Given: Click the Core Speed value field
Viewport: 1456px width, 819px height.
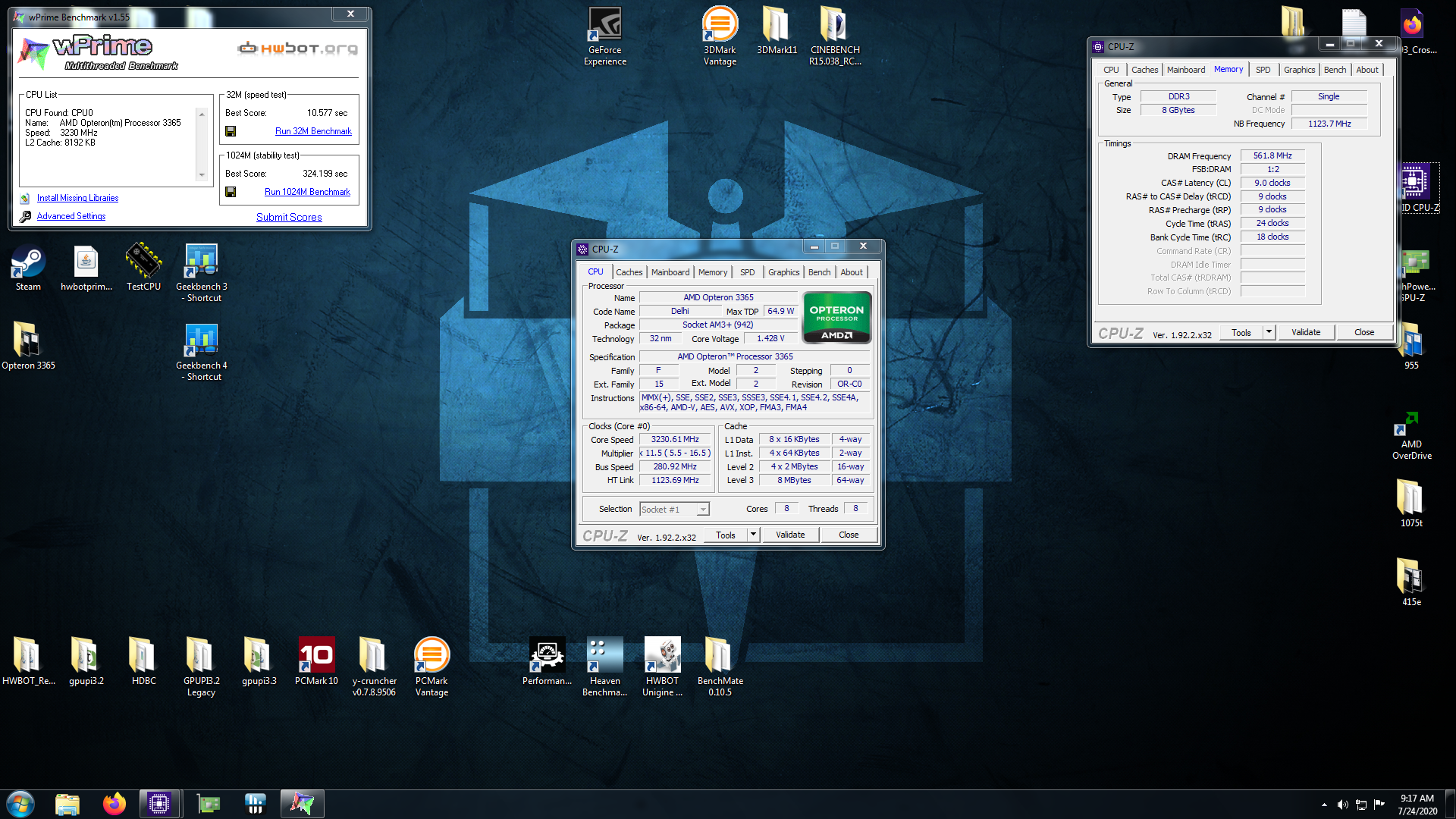Looking at the screenshot, I should (675, 440).
